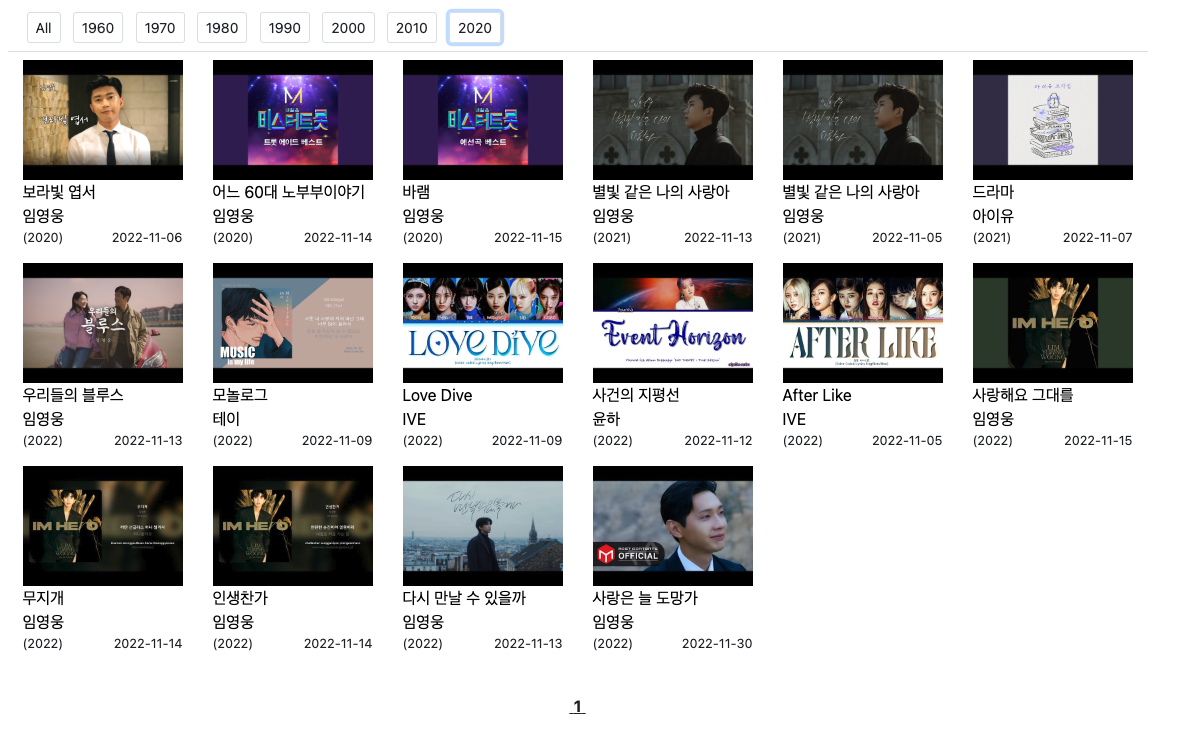Screen dimensions: 1181x738
Task: Click date 2022-11-07 under 드라마
Action: tap(1097, 238)
